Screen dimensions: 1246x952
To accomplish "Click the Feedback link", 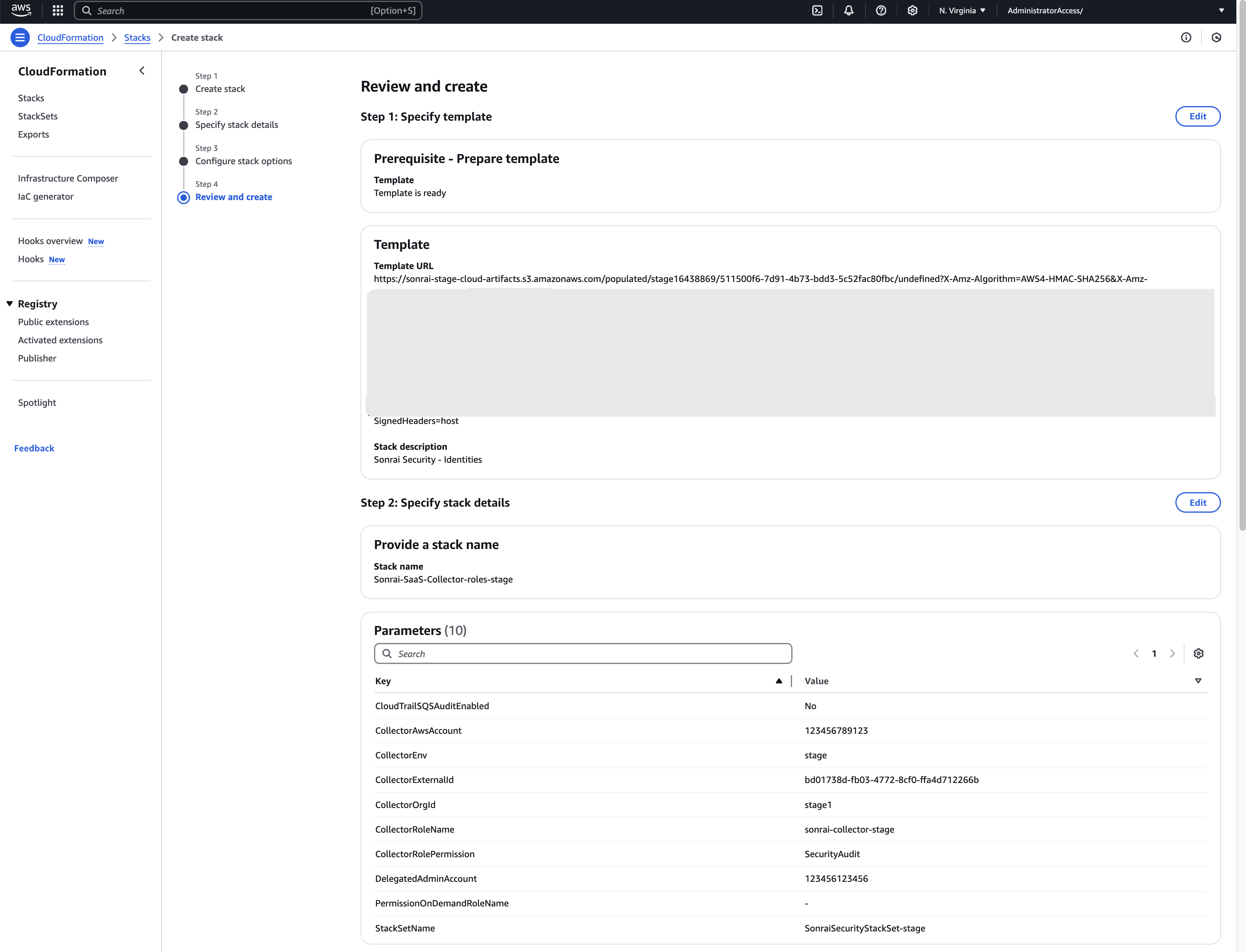I will 34,448.
